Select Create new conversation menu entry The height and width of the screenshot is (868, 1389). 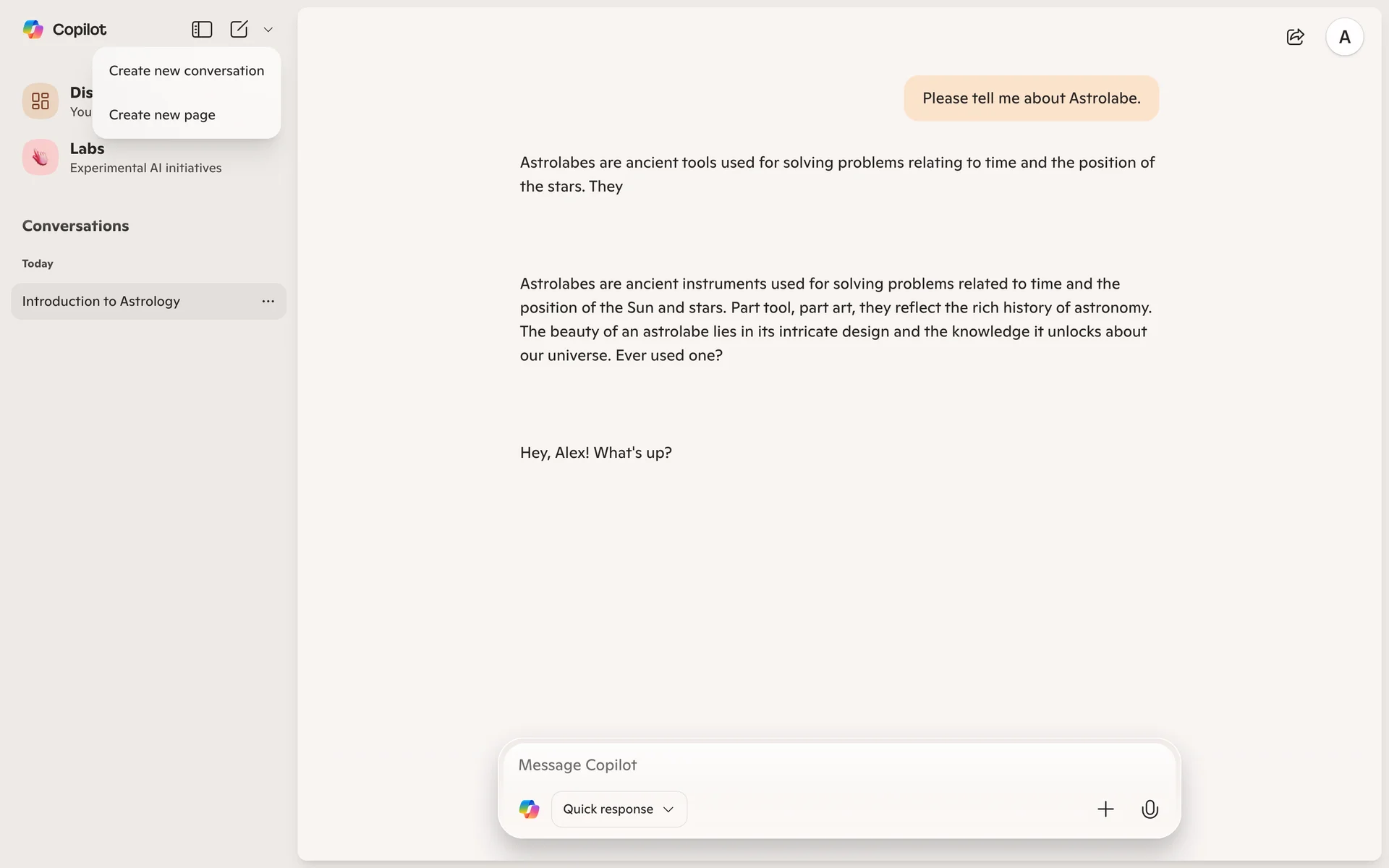(x=187, y=71)
